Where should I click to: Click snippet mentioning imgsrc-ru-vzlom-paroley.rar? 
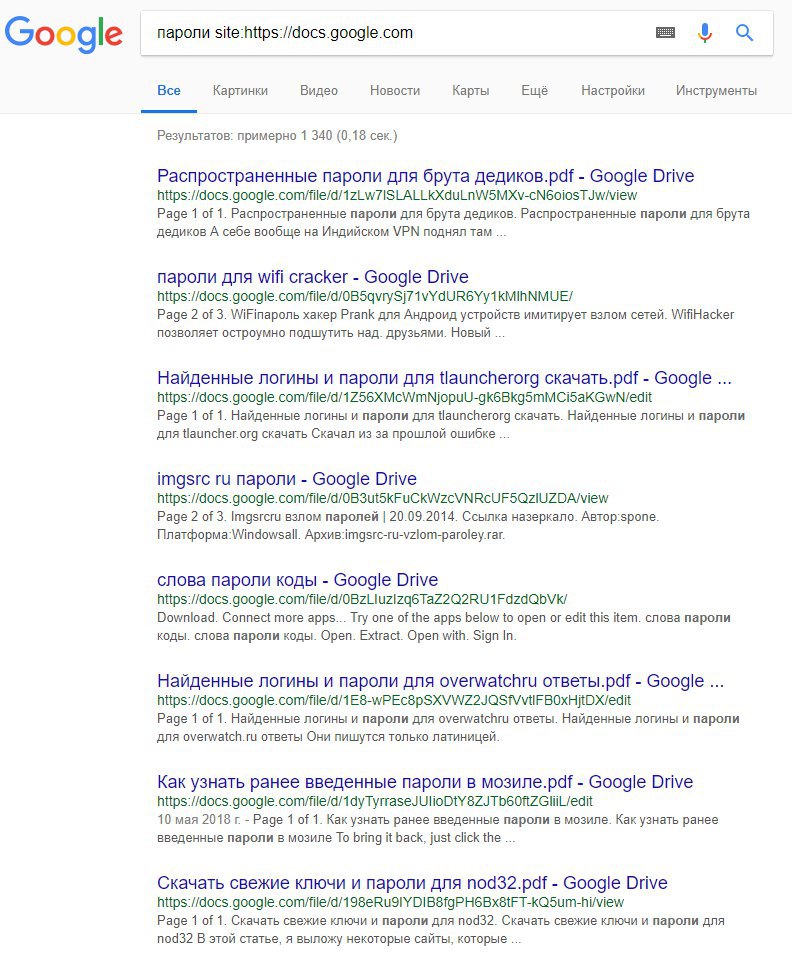click(408, 526)
